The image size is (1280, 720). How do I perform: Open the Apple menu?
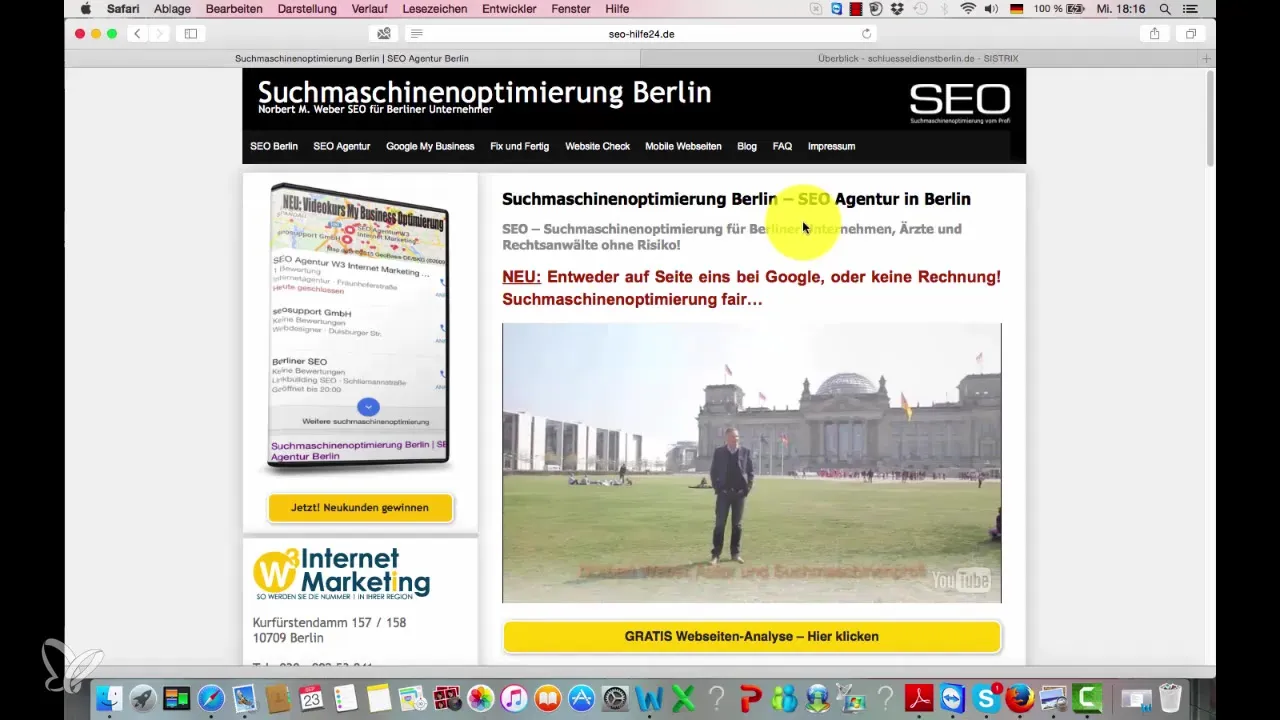tap(85, 9)
